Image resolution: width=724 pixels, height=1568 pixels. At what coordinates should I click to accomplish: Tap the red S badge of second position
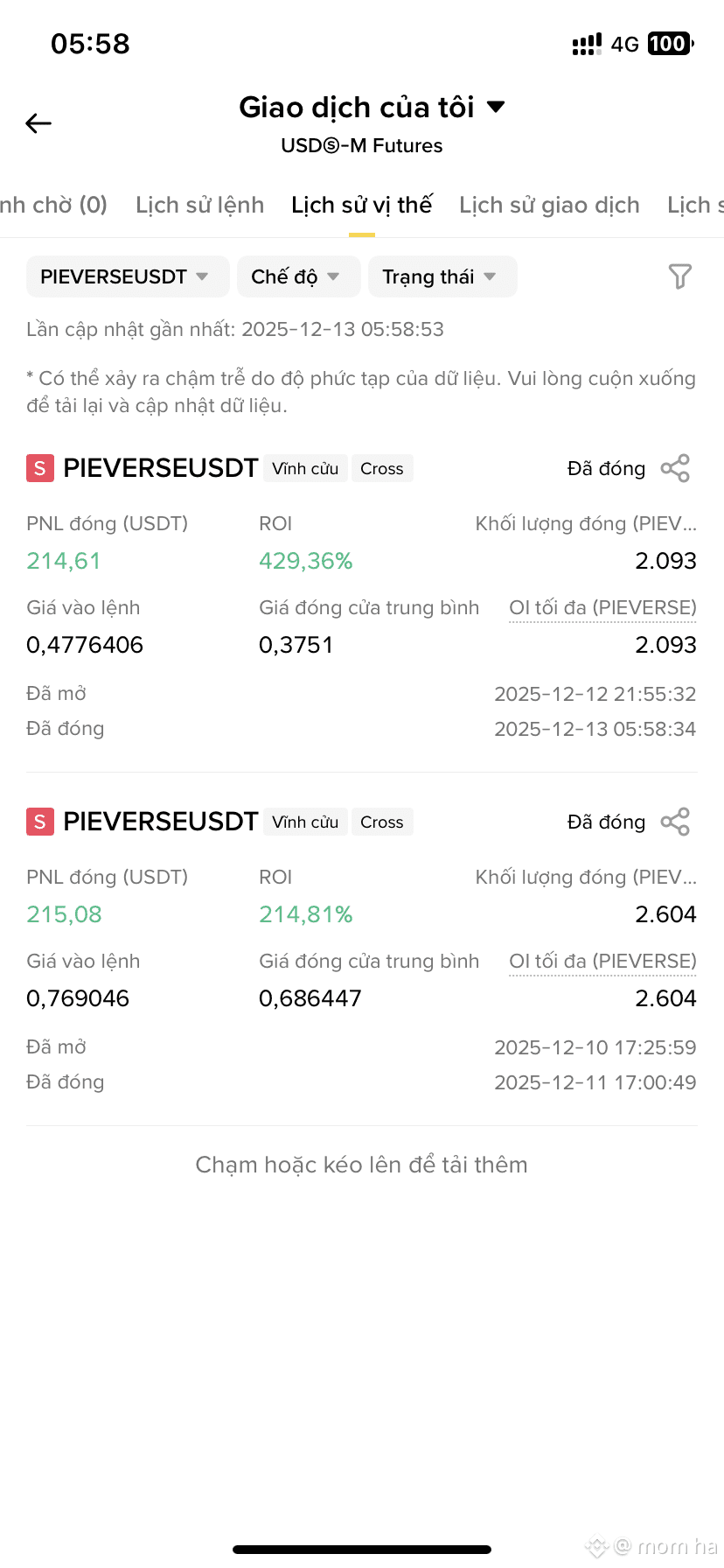coord(40,822)
